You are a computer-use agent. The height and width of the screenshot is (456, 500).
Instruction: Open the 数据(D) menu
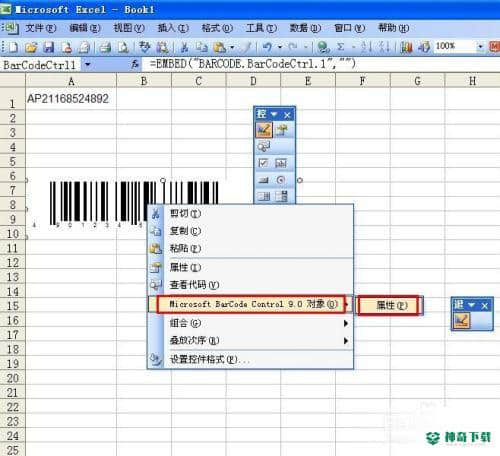[x=305, y=28]
